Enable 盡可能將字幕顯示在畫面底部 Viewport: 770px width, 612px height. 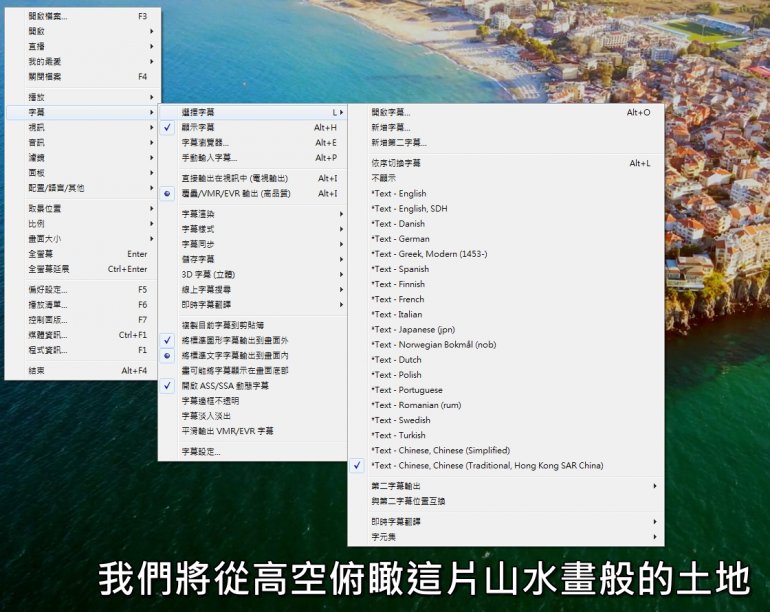click(252, 370)
